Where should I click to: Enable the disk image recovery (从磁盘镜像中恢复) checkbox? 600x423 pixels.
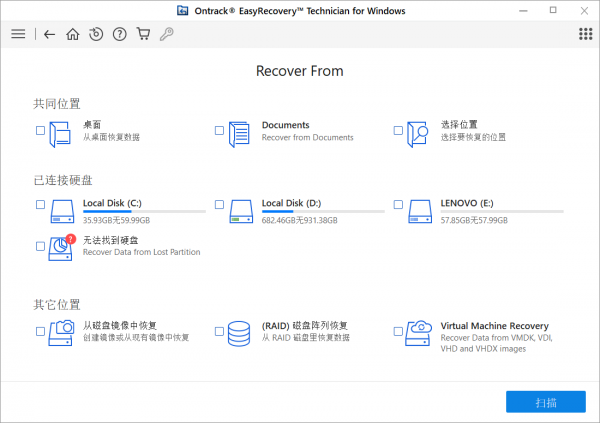pyautogui.click(x=40, y=331)
